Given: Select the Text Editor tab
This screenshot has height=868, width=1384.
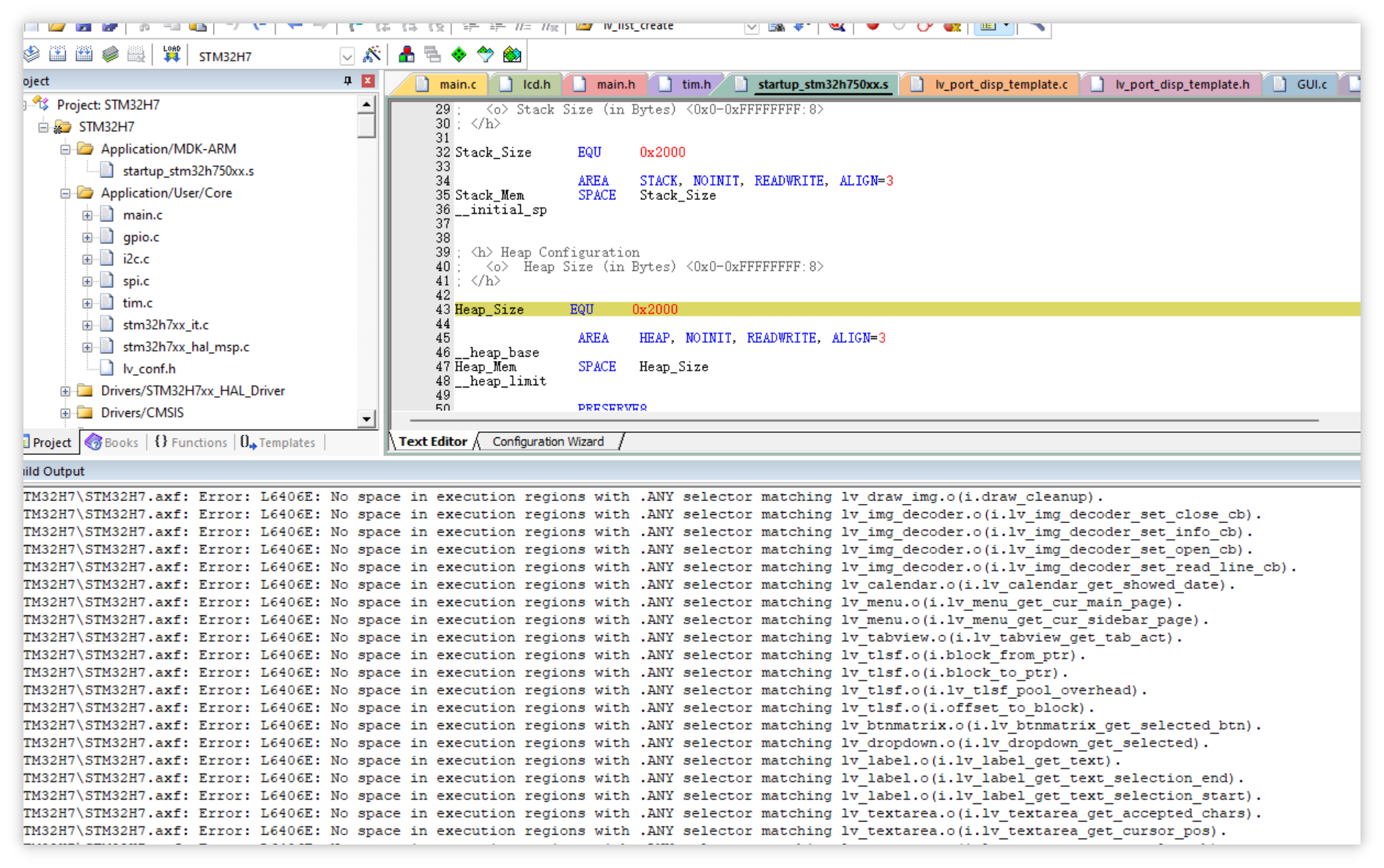Looking at the screenshot, I should [432, 442].
